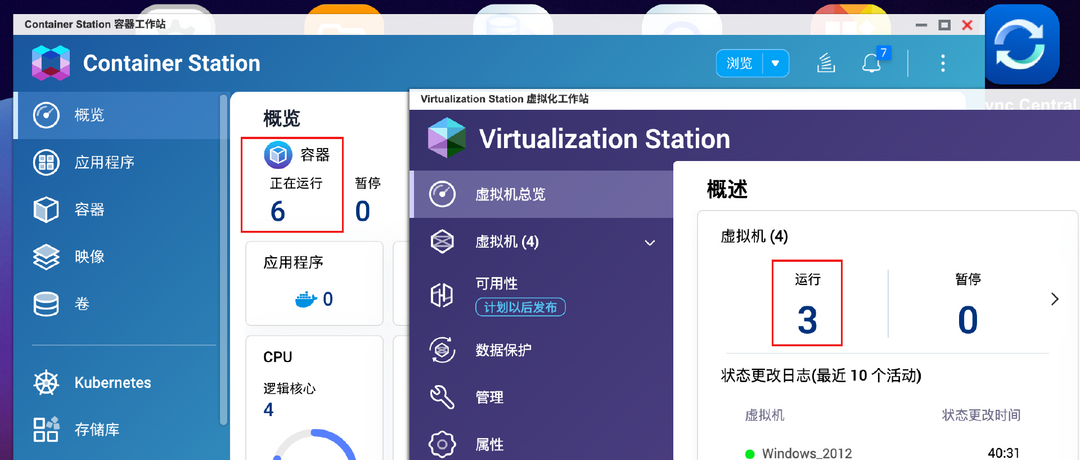Select 属性 in Virtualization Station sidebar

(541, 443)
